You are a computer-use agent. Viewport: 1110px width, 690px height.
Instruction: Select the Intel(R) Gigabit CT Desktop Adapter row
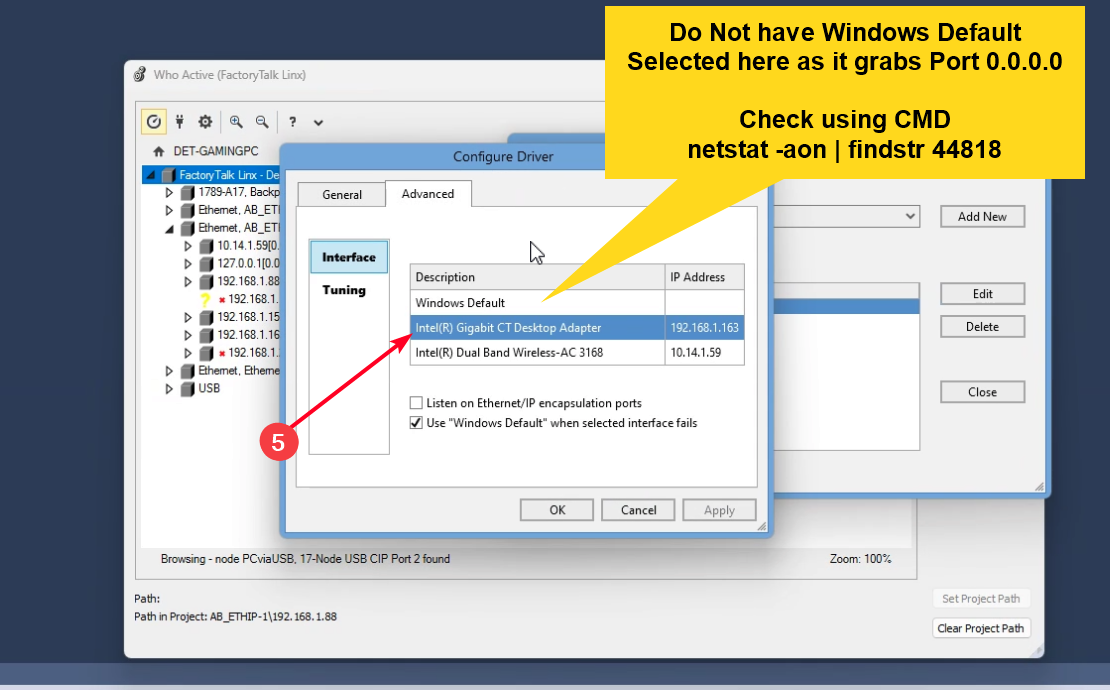point(577,328)
